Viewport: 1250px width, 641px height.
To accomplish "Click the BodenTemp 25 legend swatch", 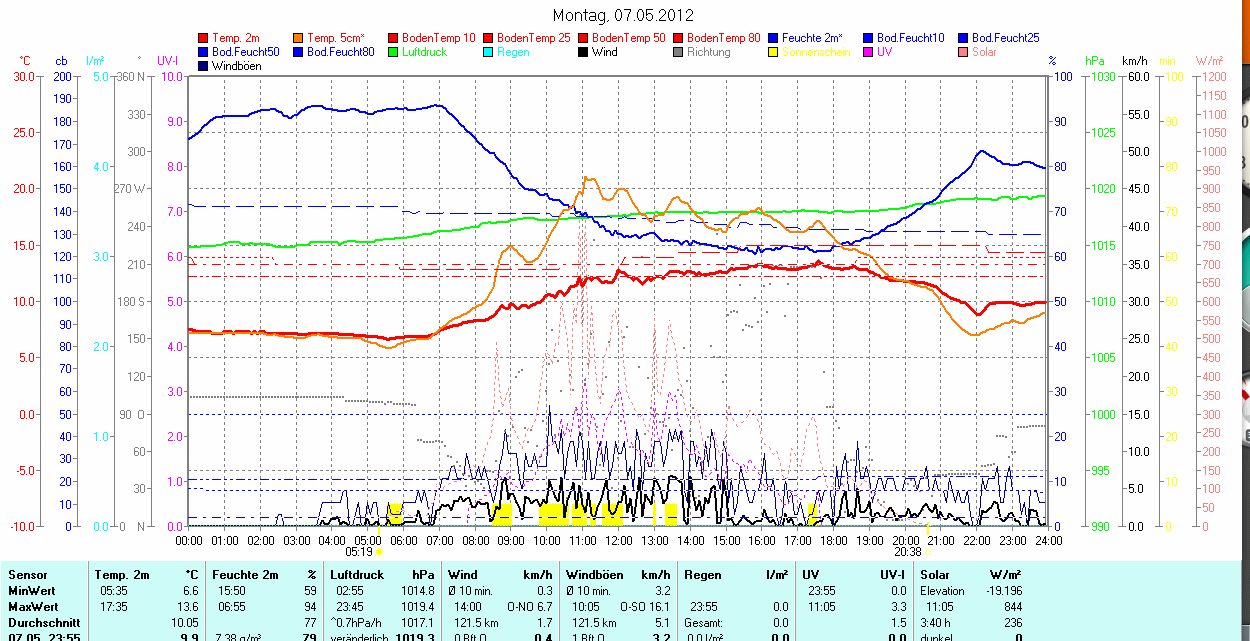I will [x=488, y=38].
